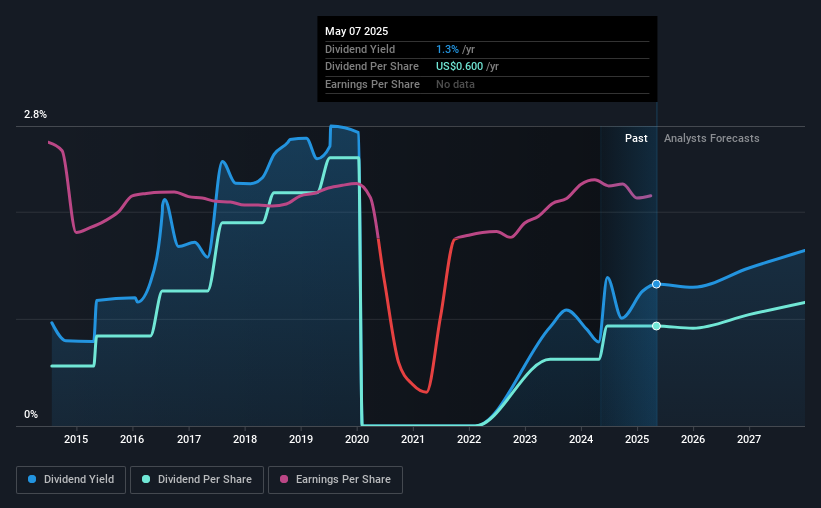Click the pink Earnings Per Share legend dot
The image size is (821, 508).
point(284,479)
